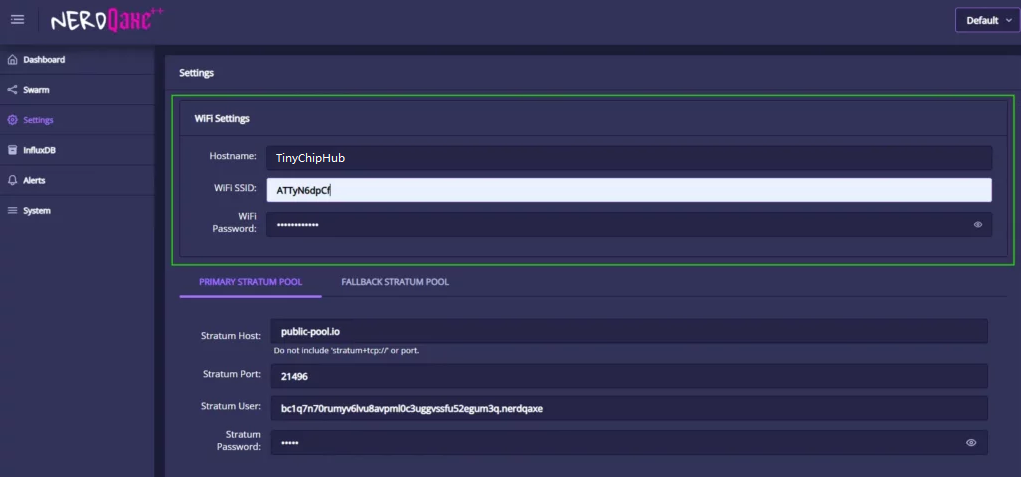Open Dashboard via the home icon
The height and width of the screenshot is (477, 1021).
[12, 60]
